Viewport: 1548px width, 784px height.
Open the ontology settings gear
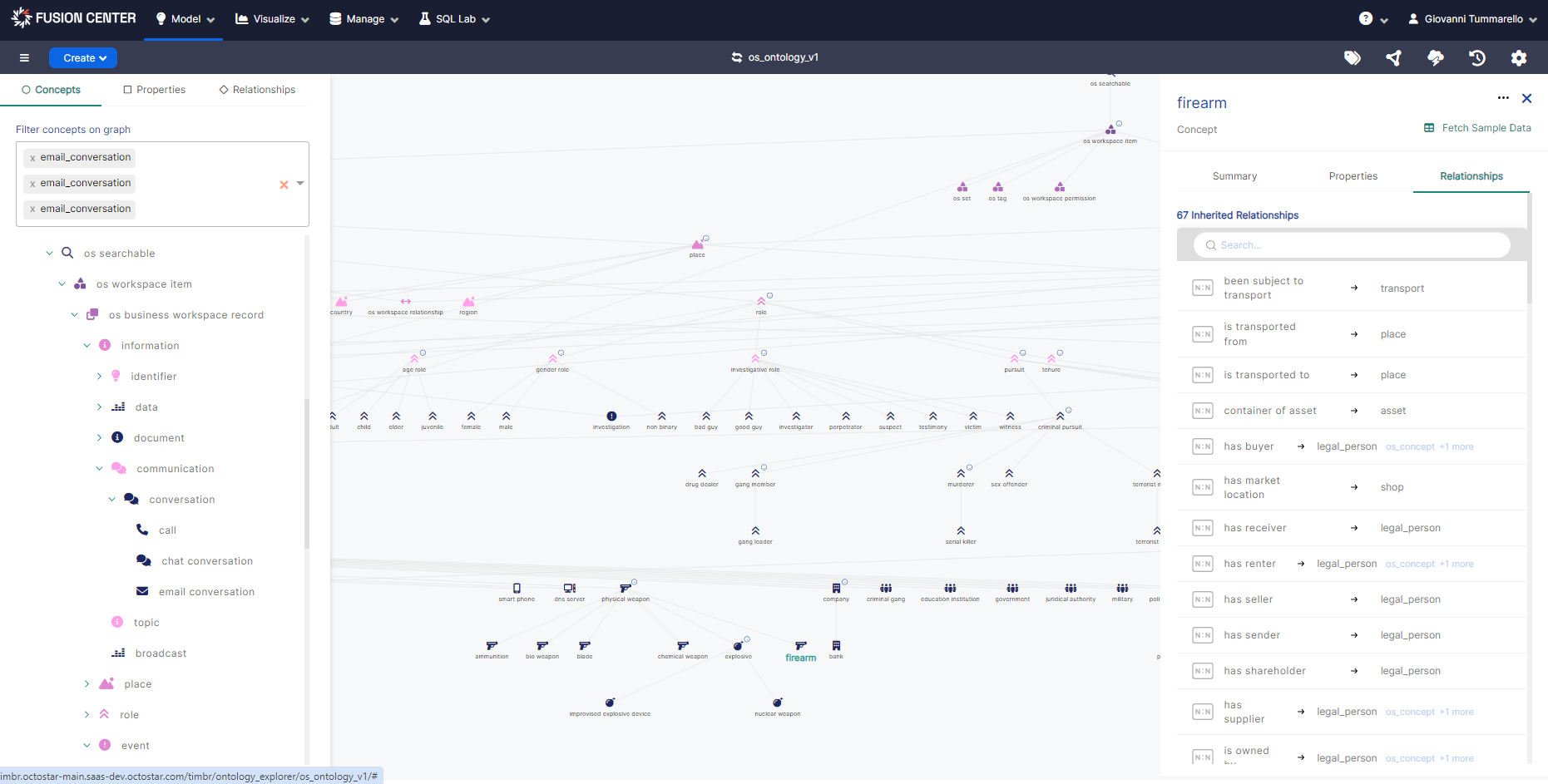pos(1519,57)
